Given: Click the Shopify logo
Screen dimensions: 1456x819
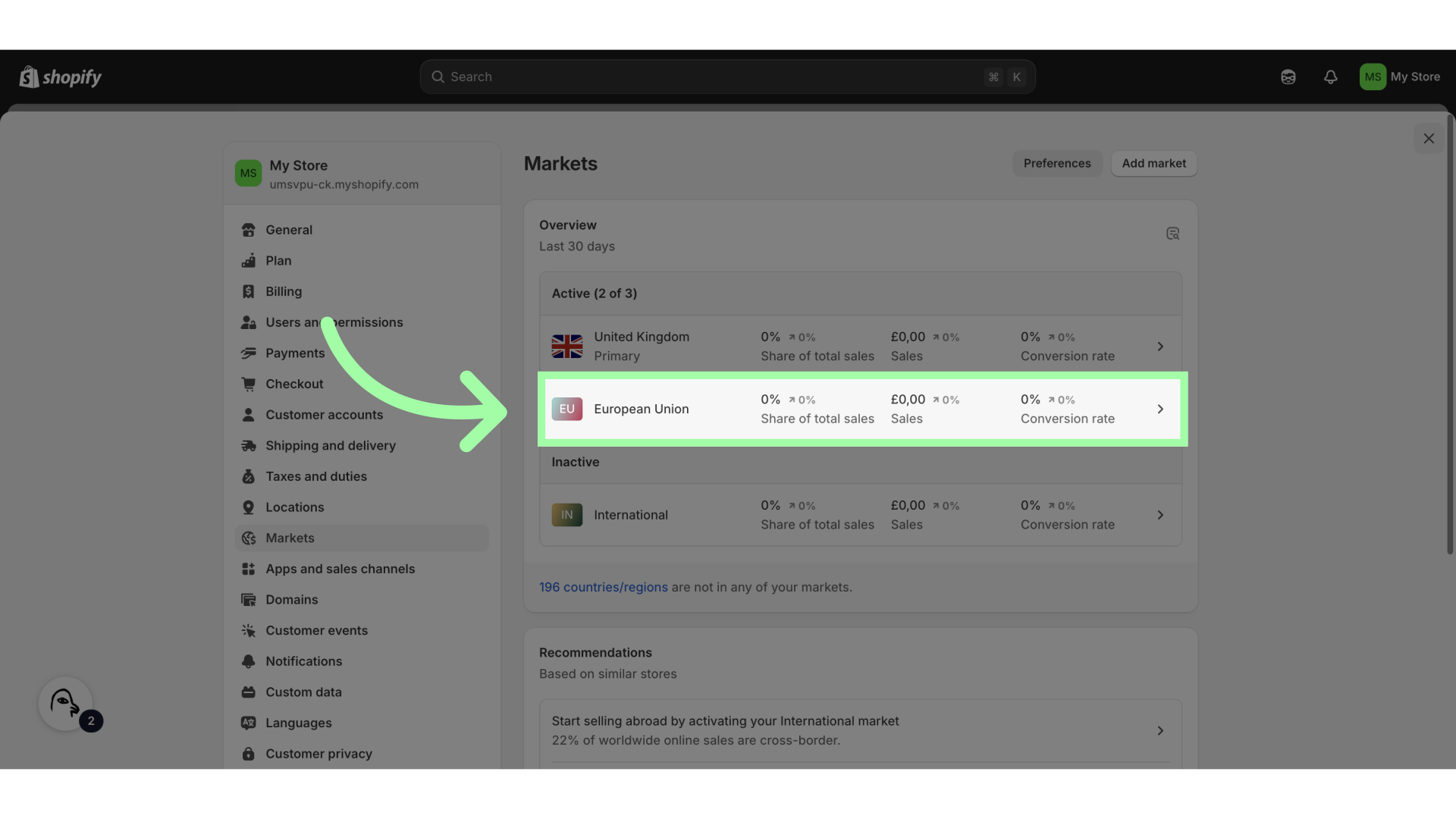Looking at the screenshot, I should pyautogui.click(x=61, y=77).
